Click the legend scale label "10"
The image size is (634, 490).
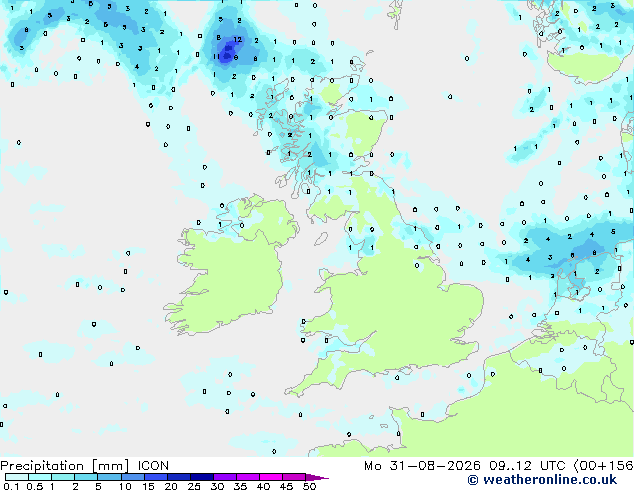tap(125, 486)
